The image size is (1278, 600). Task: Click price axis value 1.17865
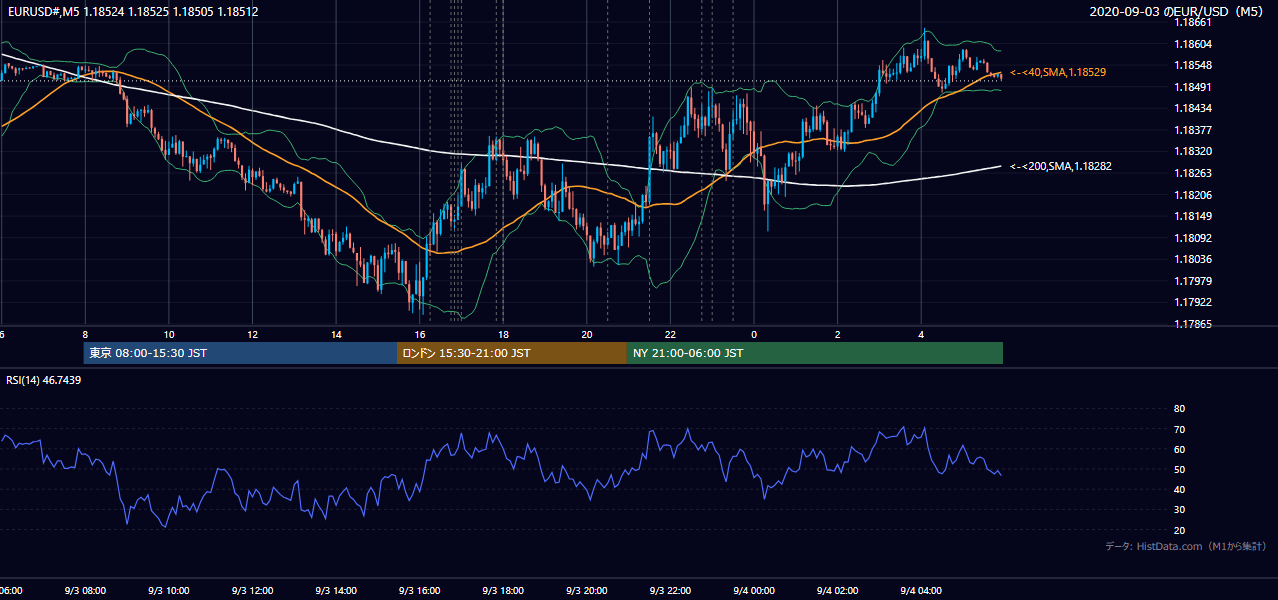(1192, 324)
